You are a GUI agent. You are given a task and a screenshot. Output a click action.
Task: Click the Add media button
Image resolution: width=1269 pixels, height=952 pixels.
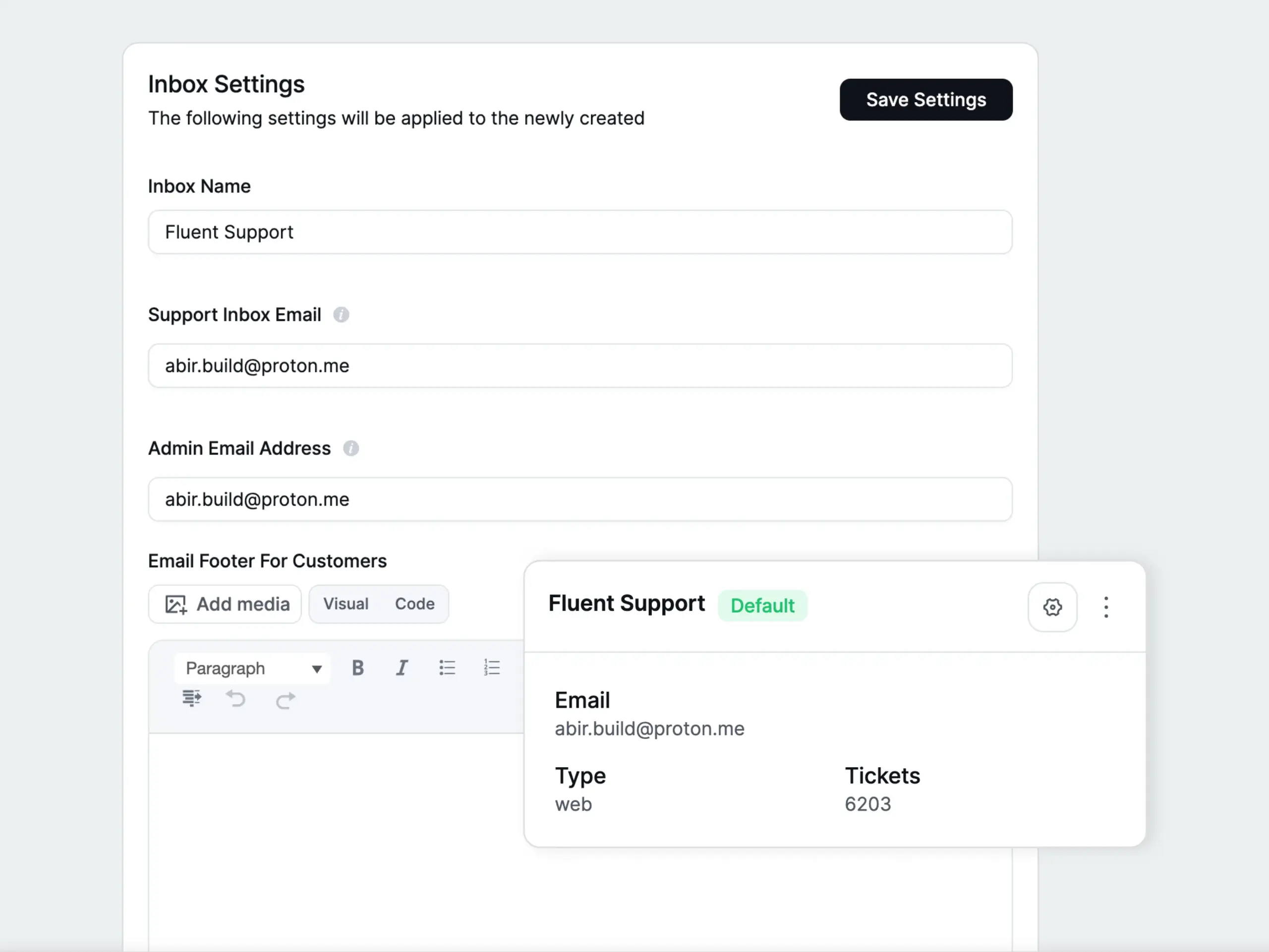tap(225, 604)
